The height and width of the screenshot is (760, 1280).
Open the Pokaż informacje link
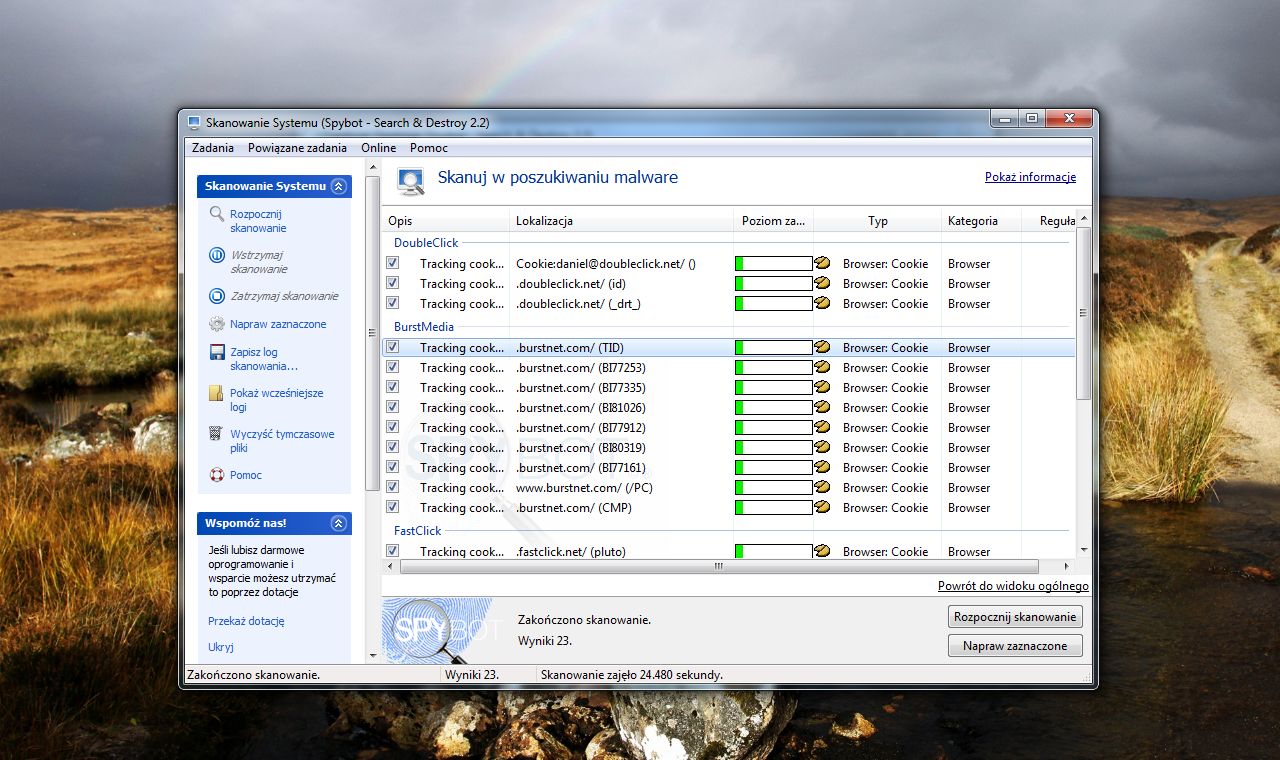pos(1030,177)
